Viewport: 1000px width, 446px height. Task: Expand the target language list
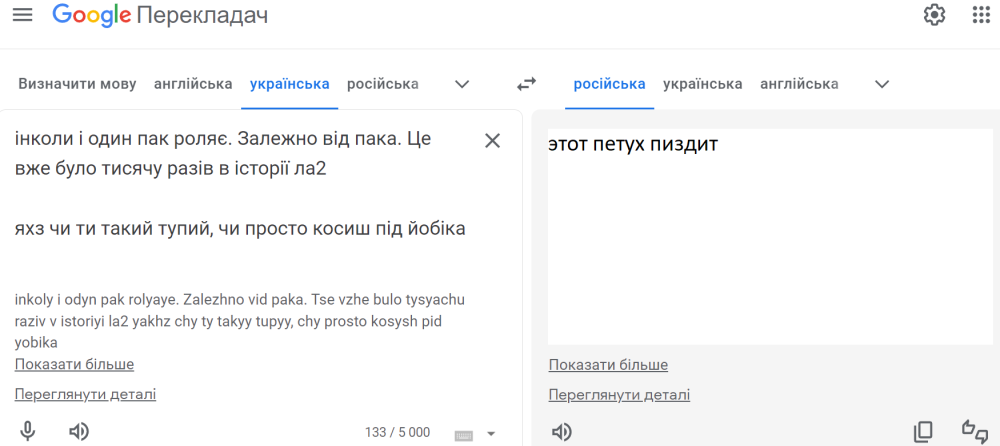tap(882, 84)
